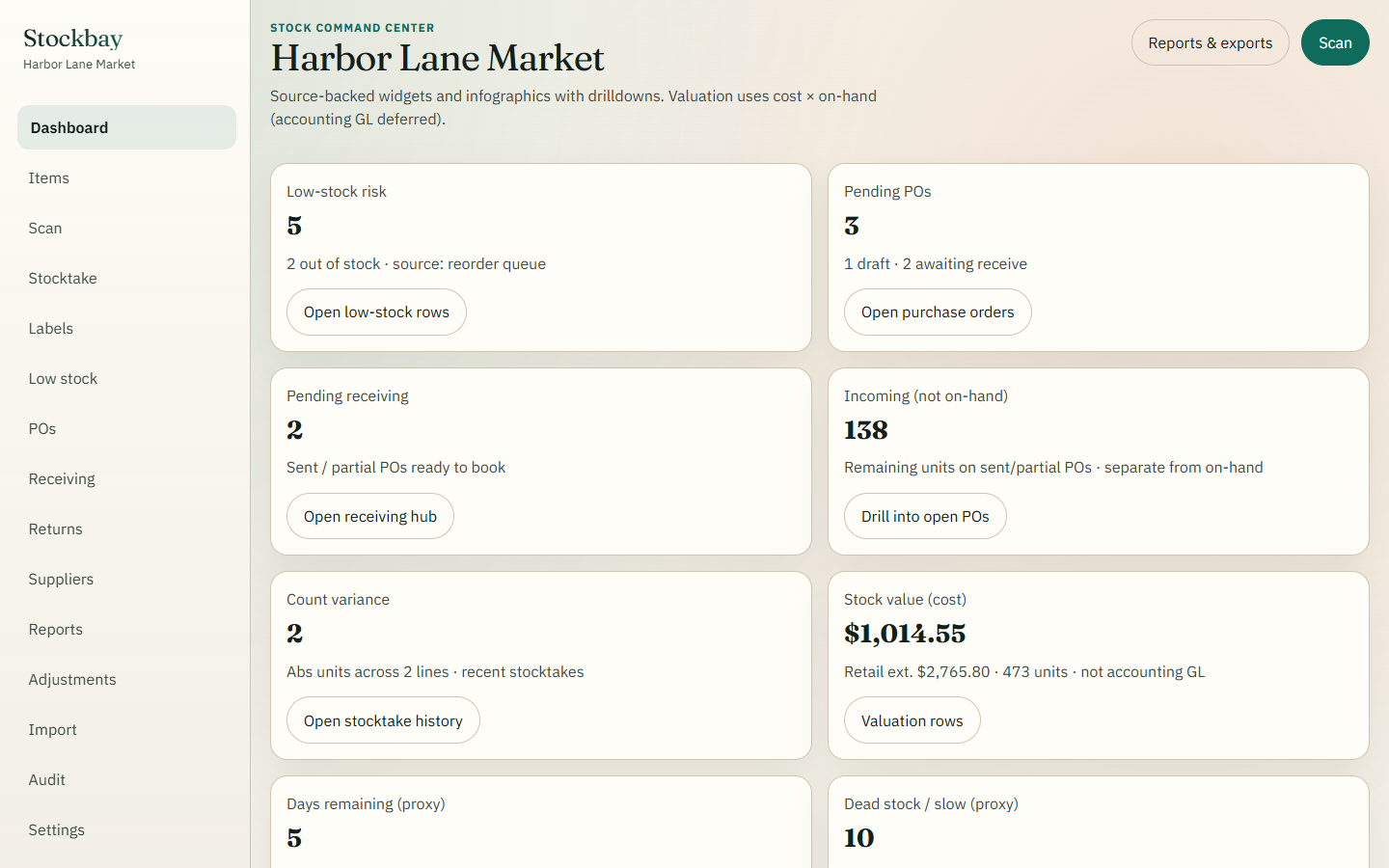Viewport: 1389px width, 868px height.
Task: Open the Scan page from sidebar
Action: coord(126,228)
